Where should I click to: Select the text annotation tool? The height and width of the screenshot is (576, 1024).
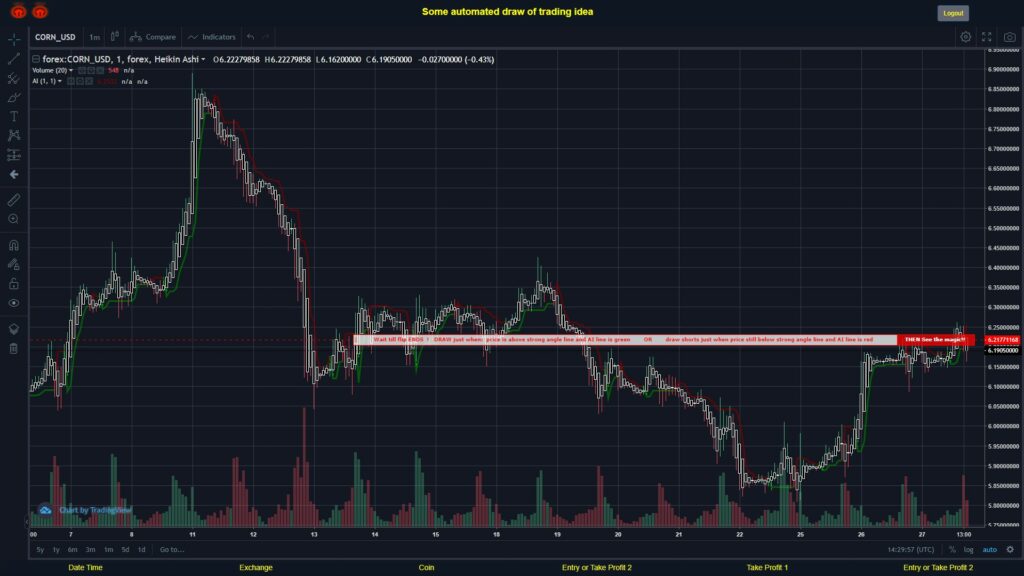click(14, 116)
